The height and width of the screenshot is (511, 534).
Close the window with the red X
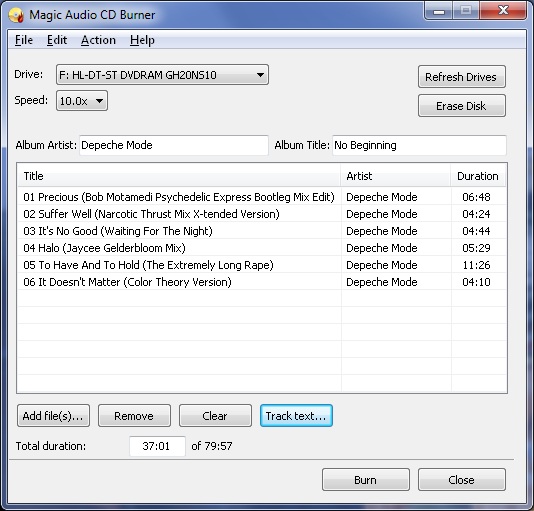(503, 11)
